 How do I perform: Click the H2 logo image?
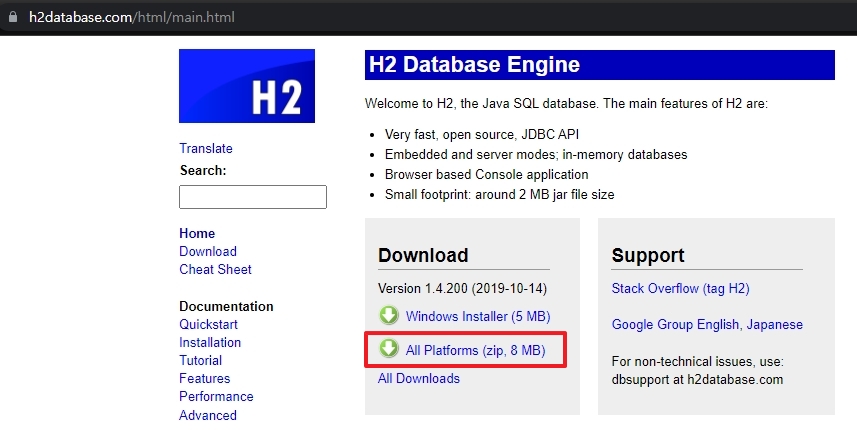(x=247, y=86)
